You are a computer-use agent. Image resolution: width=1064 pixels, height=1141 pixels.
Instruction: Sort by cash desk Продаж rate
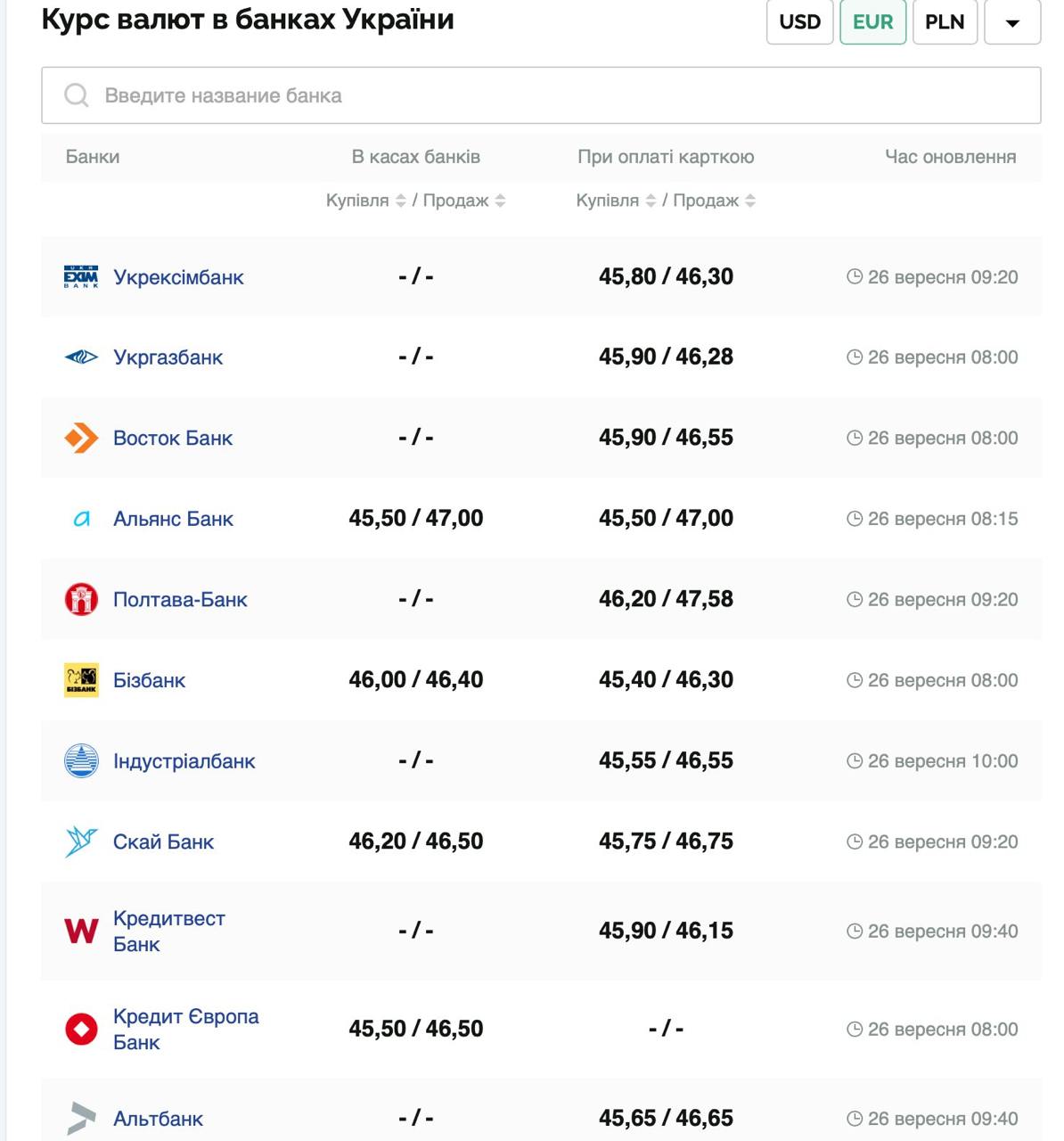[x=500, y=201]
